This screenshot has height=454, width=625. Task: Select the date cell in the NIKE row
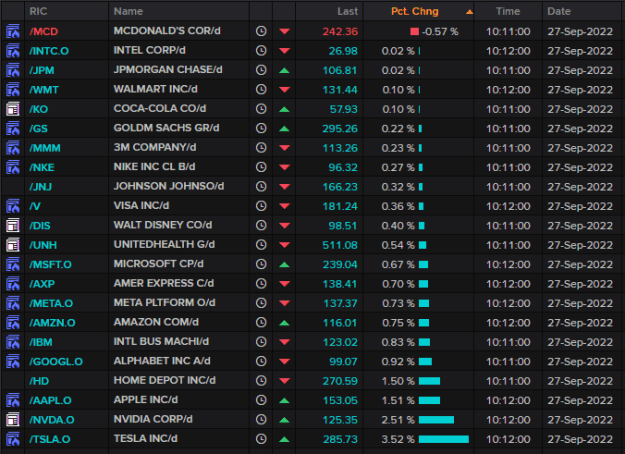pos(580,167)
